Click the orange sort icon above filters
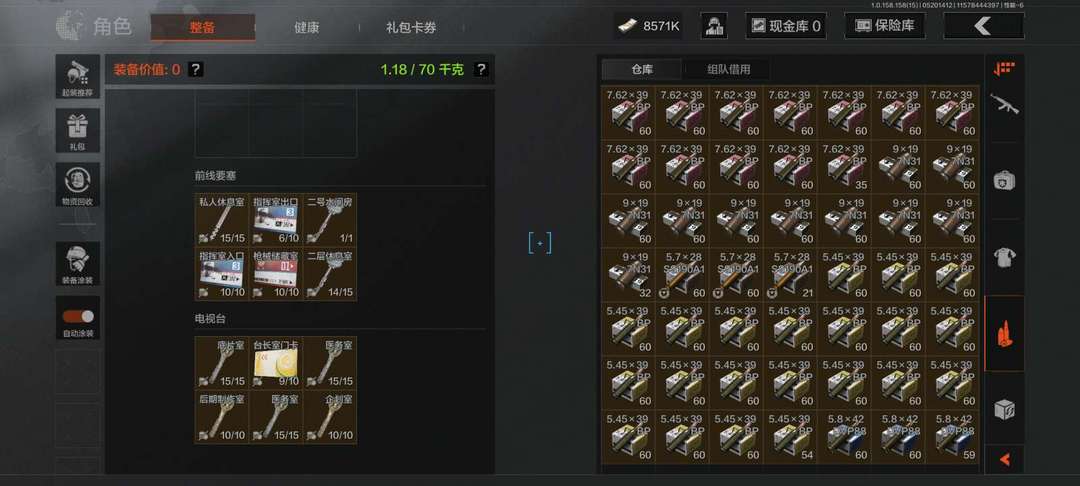The width and height of the screenshot is (1080, 486). (1004, 68)
